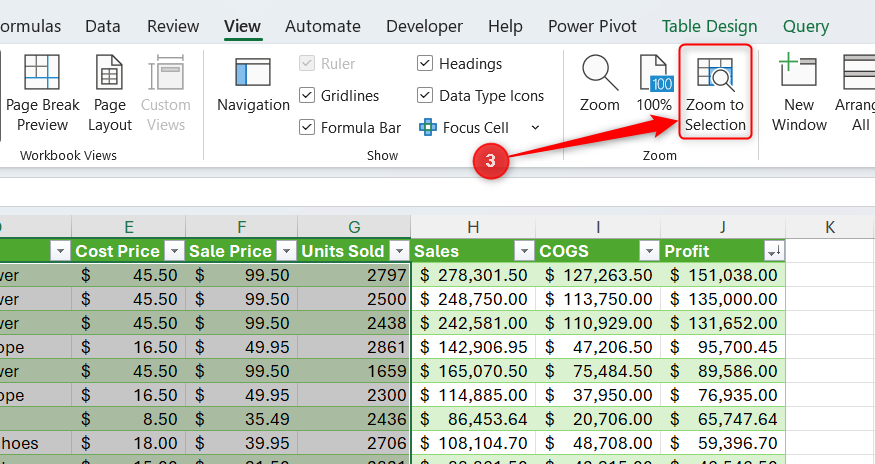Open COGS column filter dropdown

click(649, 251)
